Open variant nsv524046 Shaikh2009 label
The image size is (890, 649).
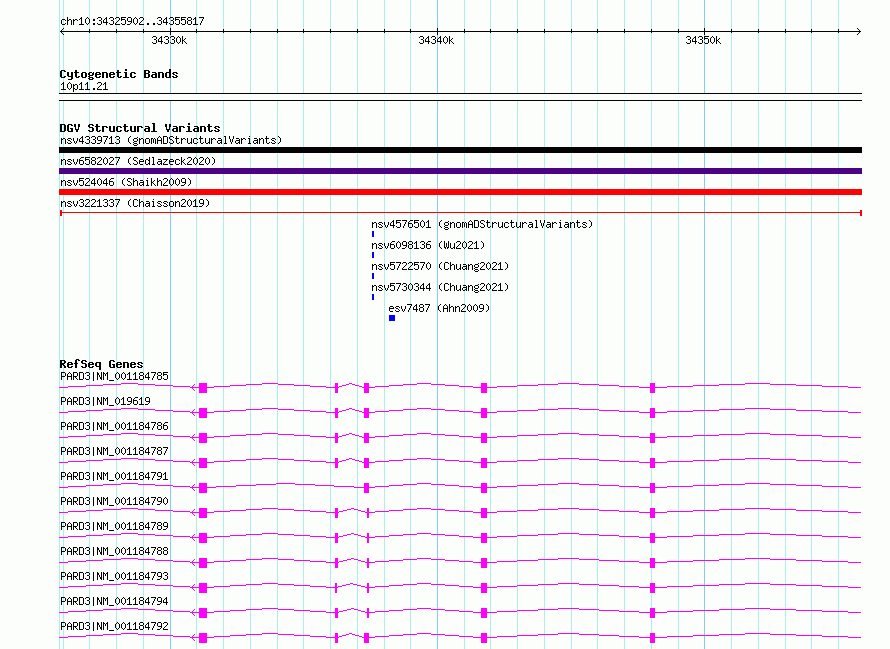tap(126, 182)
